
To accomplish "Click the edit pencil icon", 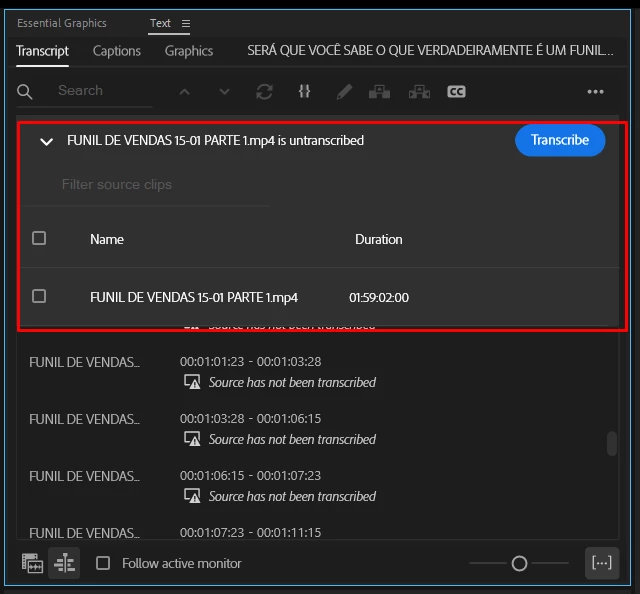I will pyautogui.click(x=344, y=92).
